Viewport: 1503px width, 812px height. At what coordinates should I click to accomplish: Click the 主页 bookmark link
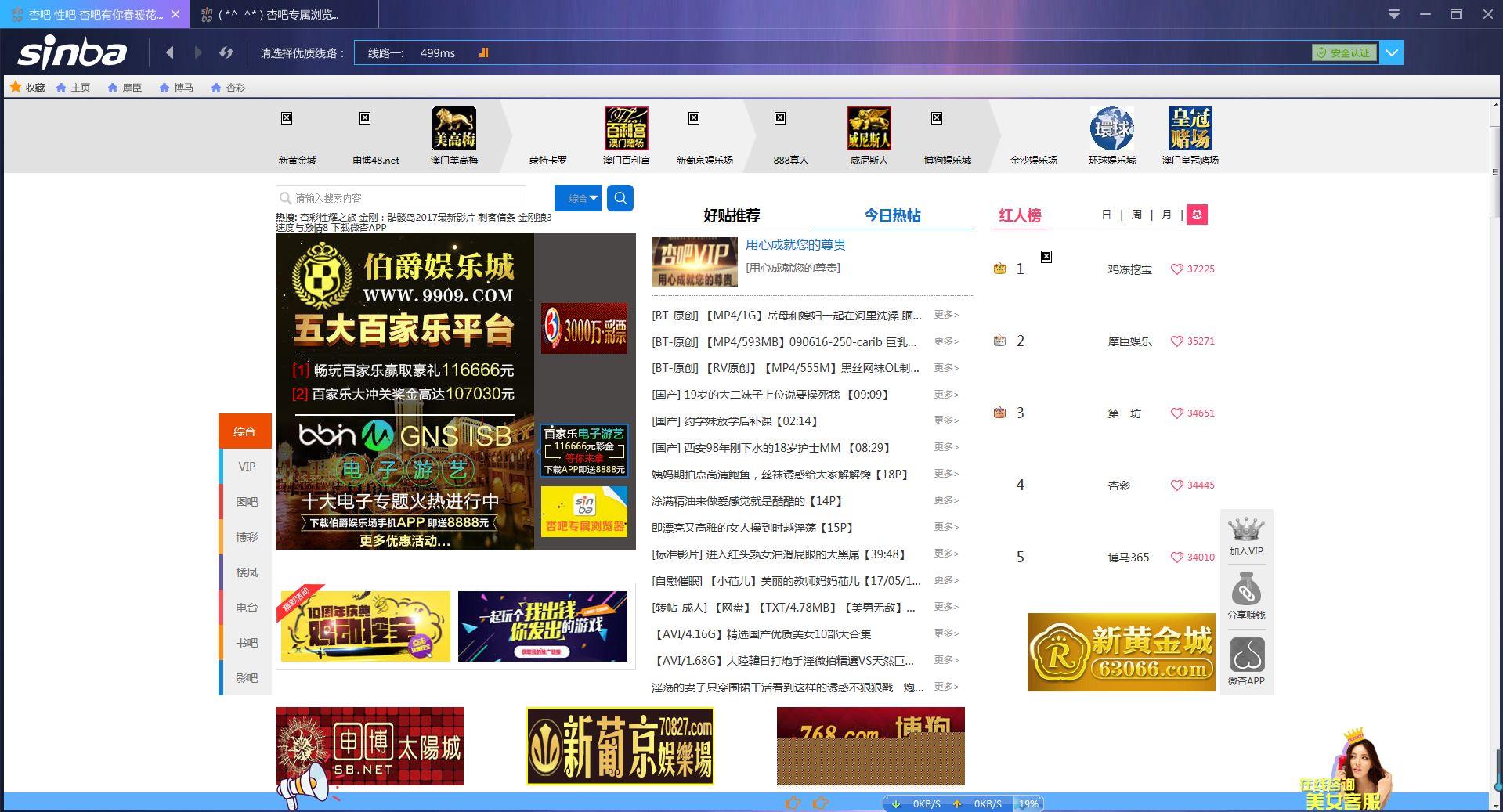[74, 88]
